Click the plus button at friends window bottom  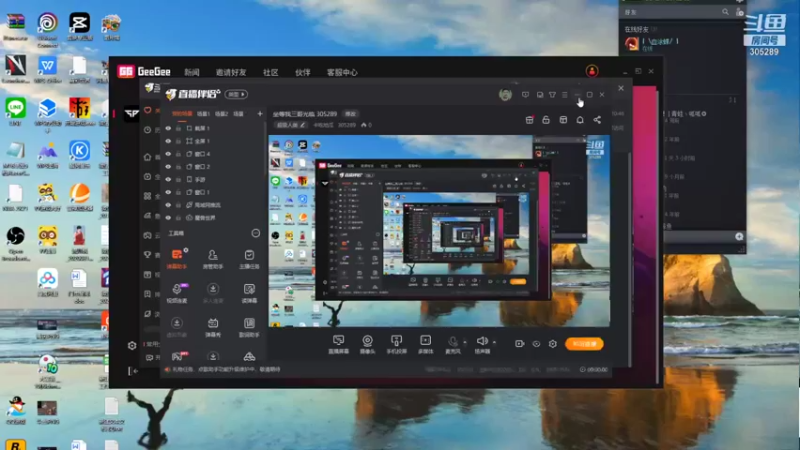739,237
